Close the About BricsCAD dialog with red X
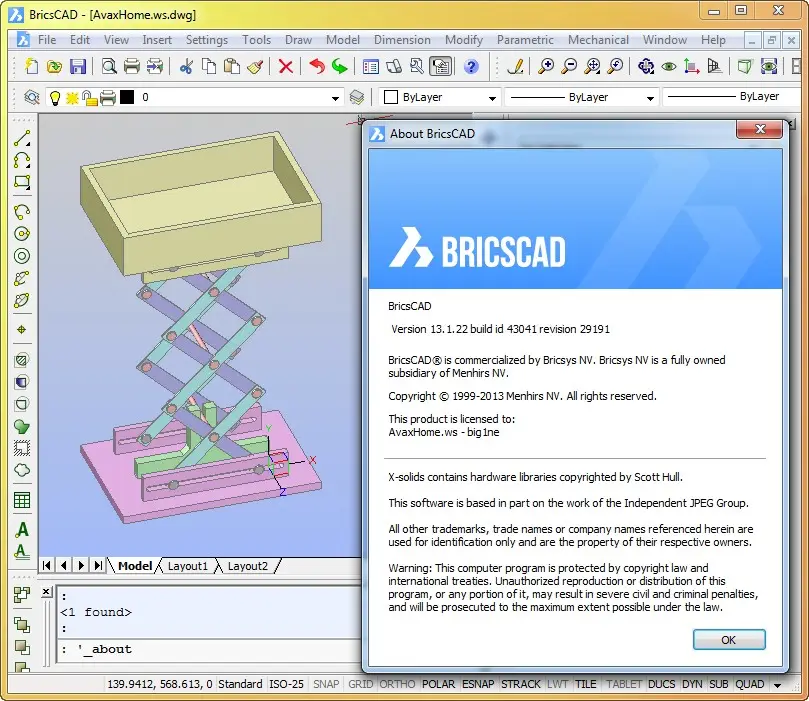This screenshot has height=701, width=809. (759, 129)
